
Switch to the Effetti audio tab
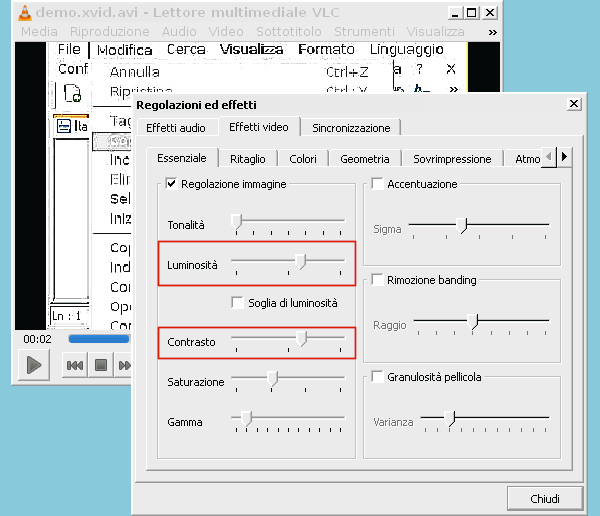pos(176,128)
